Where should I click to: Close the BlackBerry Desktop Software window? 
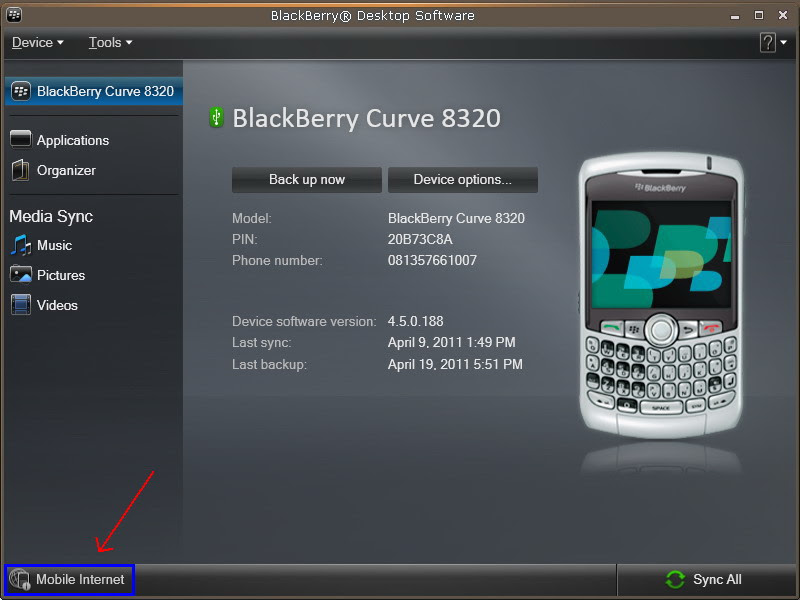(x=783, y=15)
